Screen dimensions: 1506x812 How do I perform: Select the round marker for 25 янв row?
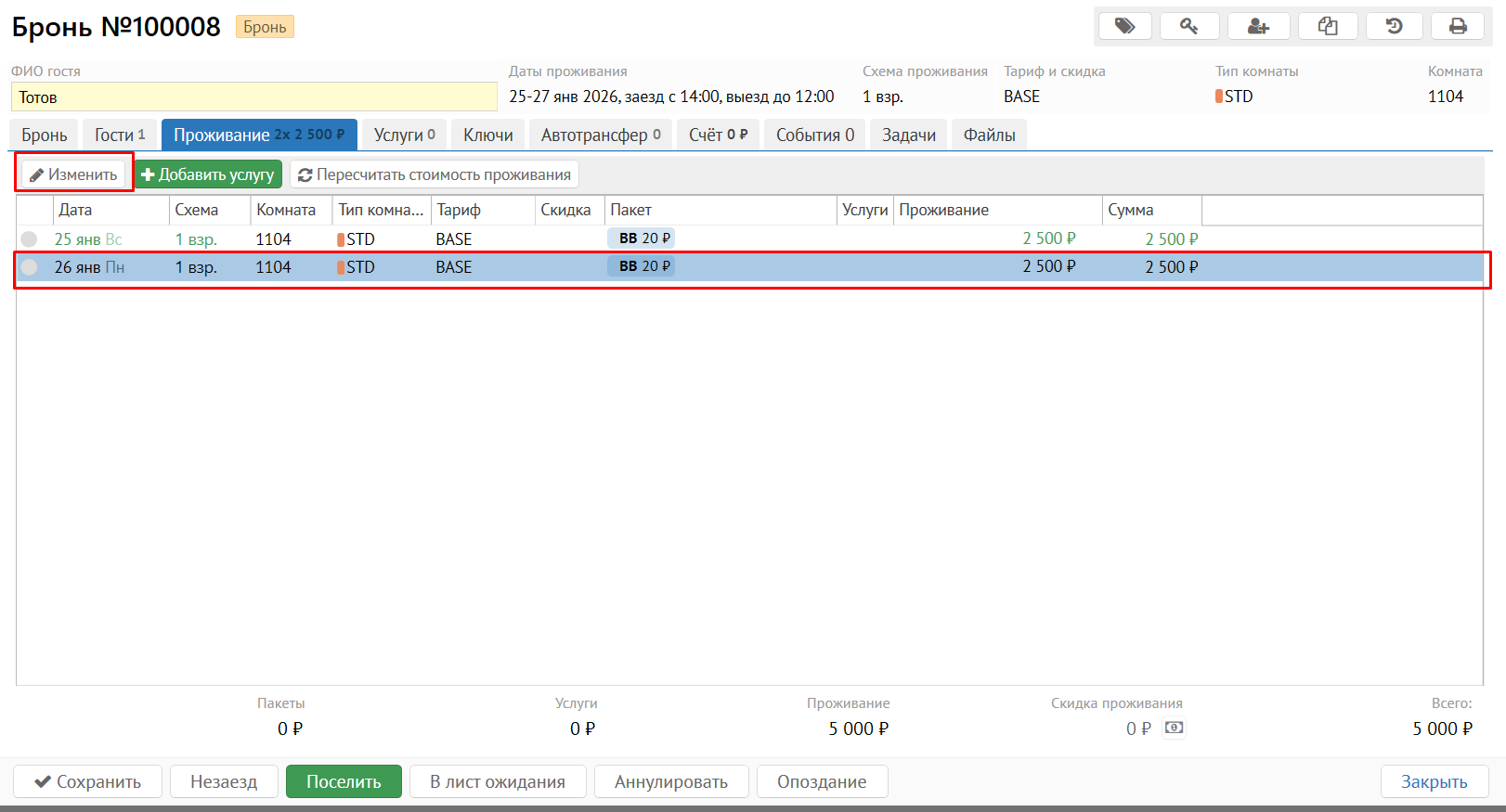click(30, 238)
